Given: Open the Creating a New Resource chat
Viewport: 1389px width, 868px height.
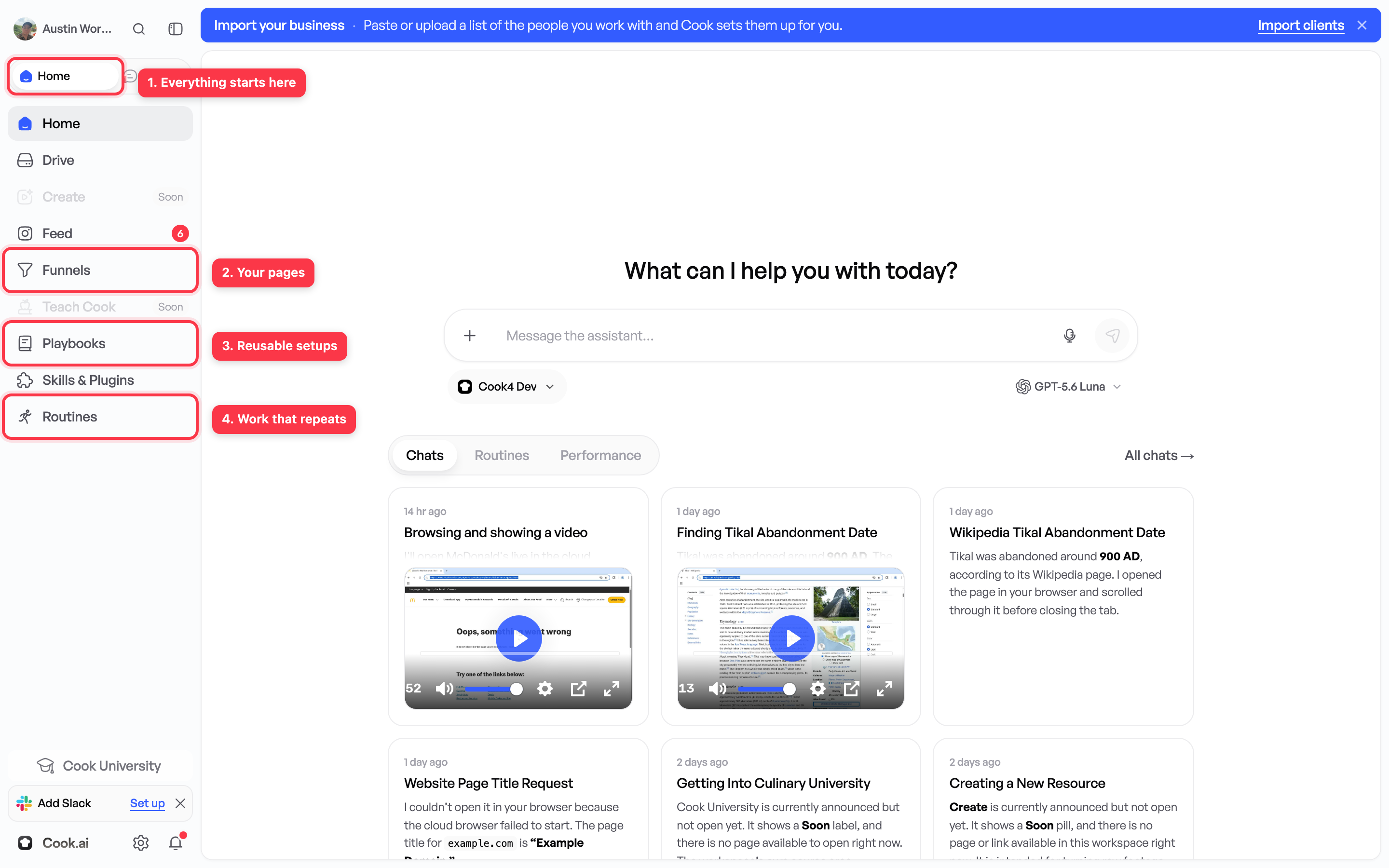Looking at the screenshot, I should pyautogui.click(x=1027, y=784).
